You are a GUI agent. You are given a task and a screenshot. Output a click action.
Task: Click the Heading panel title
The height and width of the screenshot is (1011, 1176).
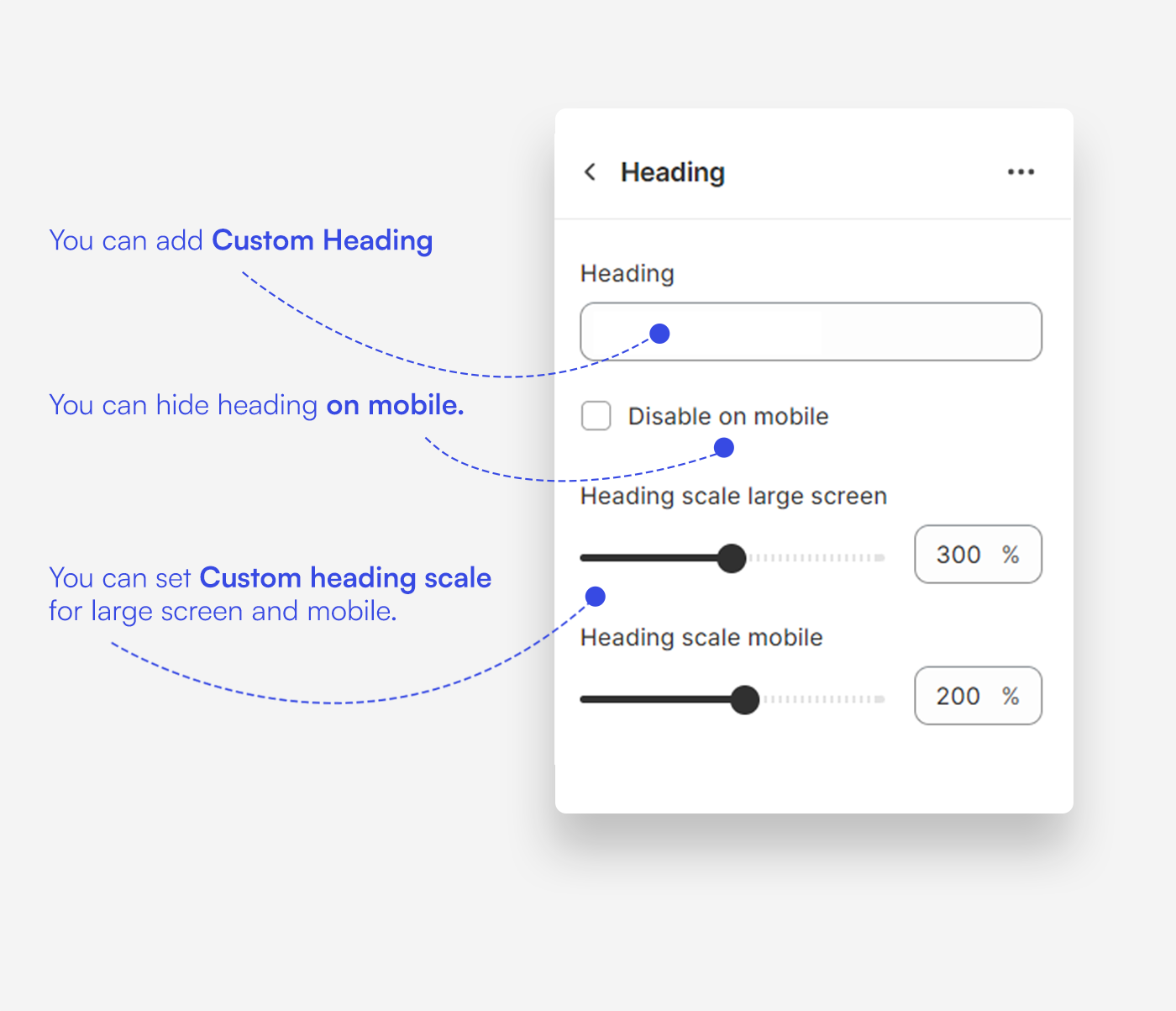click(x=672, y=172)
